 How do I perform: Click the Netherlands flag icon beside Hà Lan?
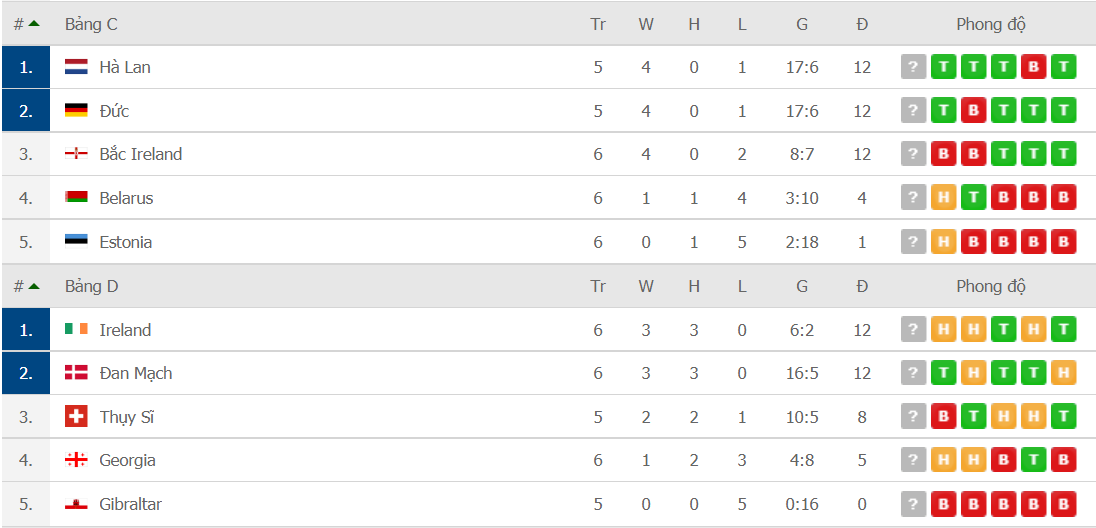pyautogui.click(x=76, y=67)
